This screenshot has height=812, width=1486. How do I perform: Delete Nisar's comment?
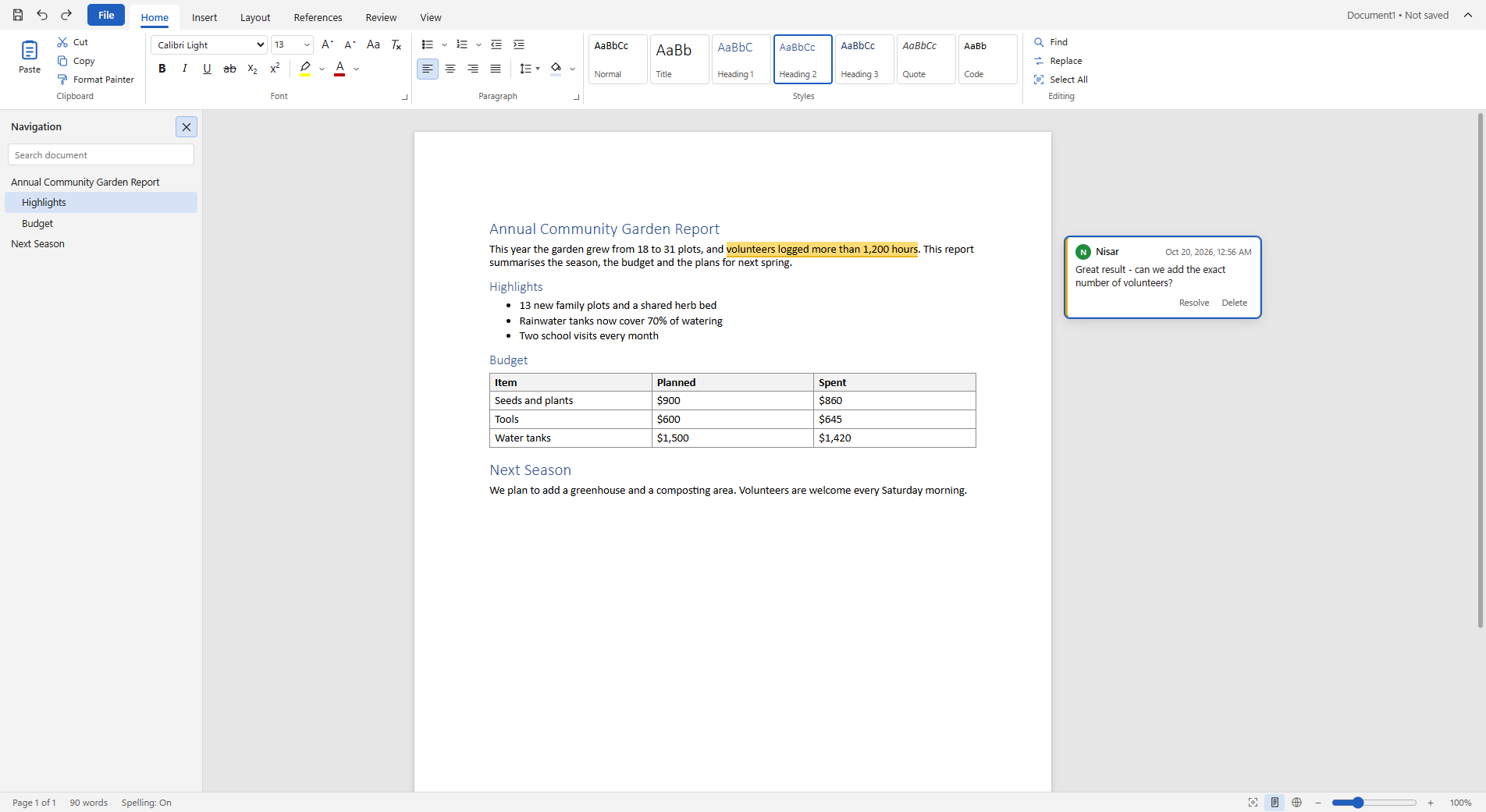point(1235,303)
